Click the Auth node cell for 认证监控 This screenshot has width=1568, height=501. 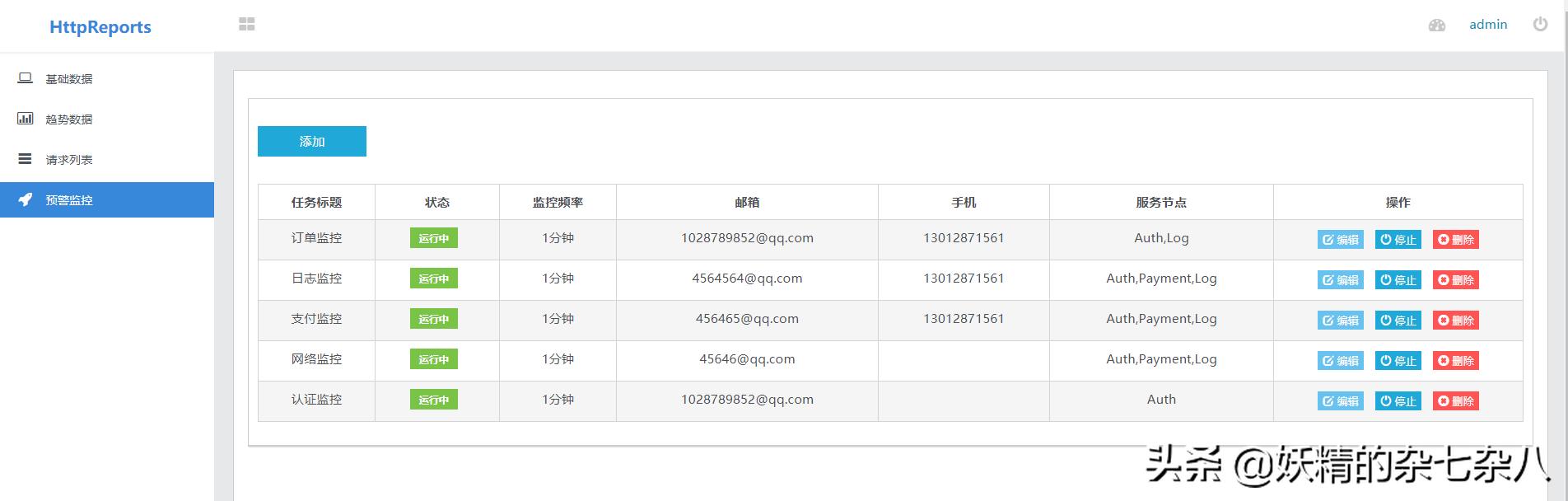(1161, 400)
